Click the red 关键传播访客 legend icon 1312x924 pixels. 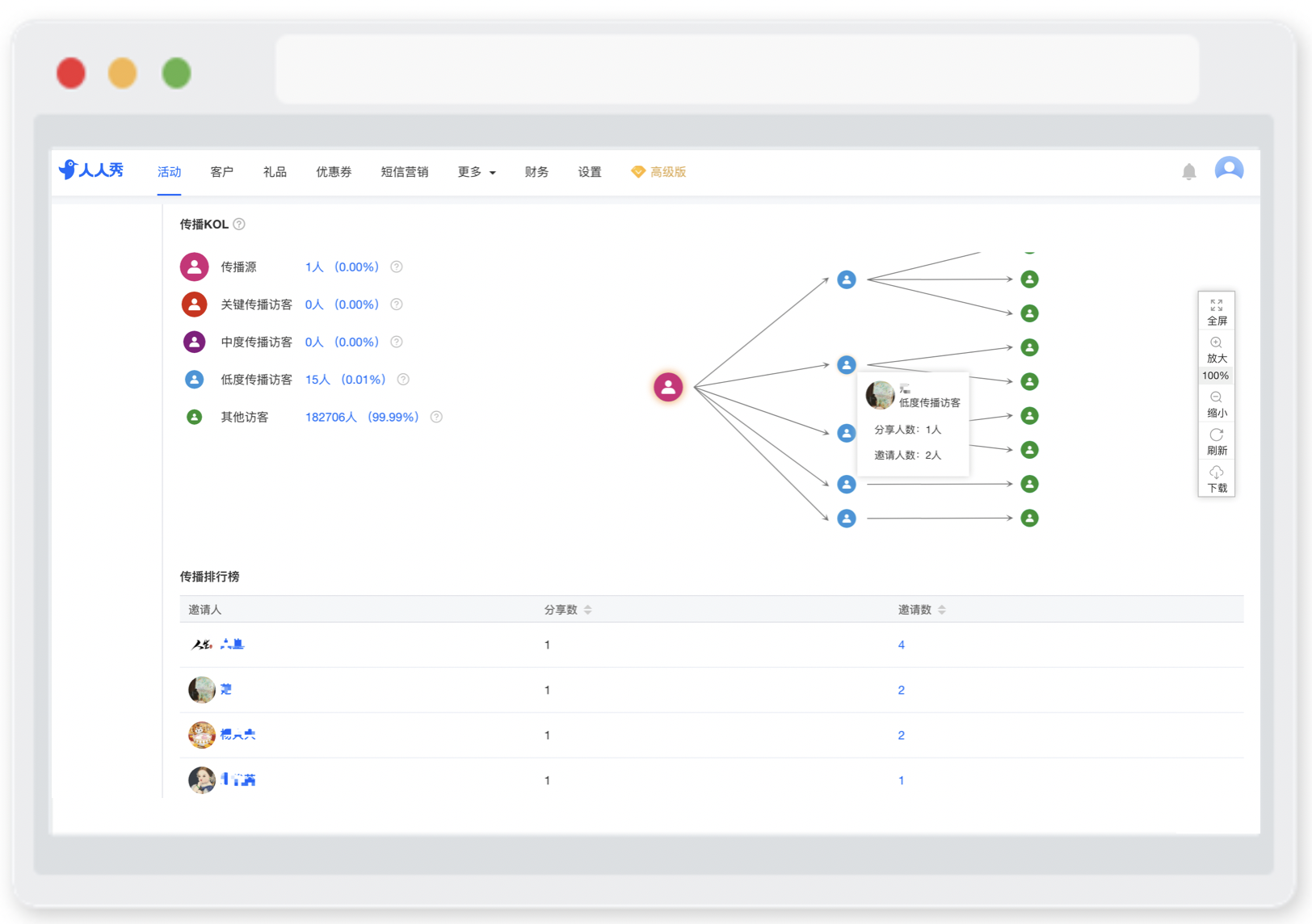point(194,304)
